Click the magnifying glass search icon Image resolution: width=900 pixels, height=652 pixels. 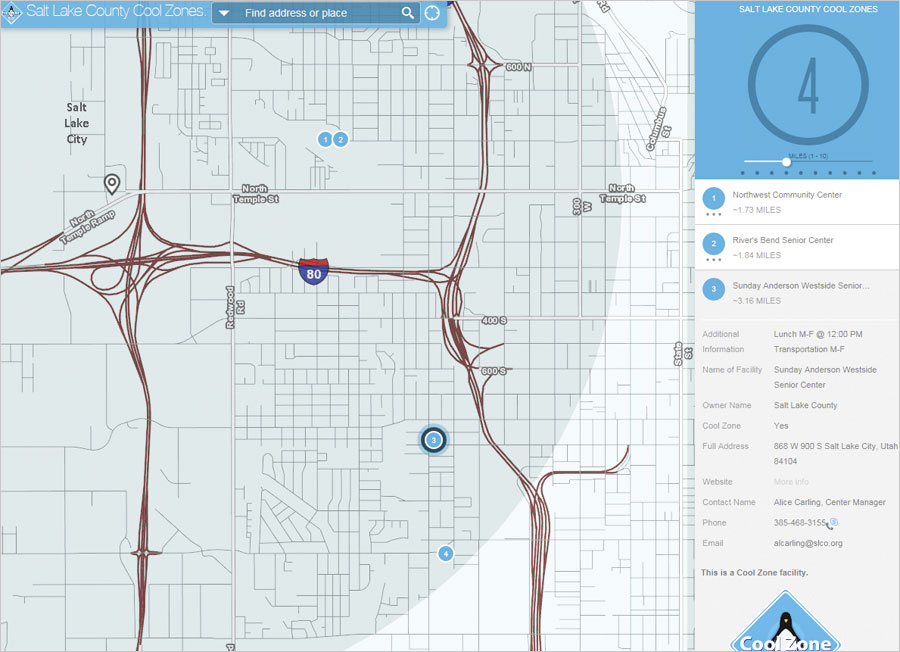coord(408,13)
